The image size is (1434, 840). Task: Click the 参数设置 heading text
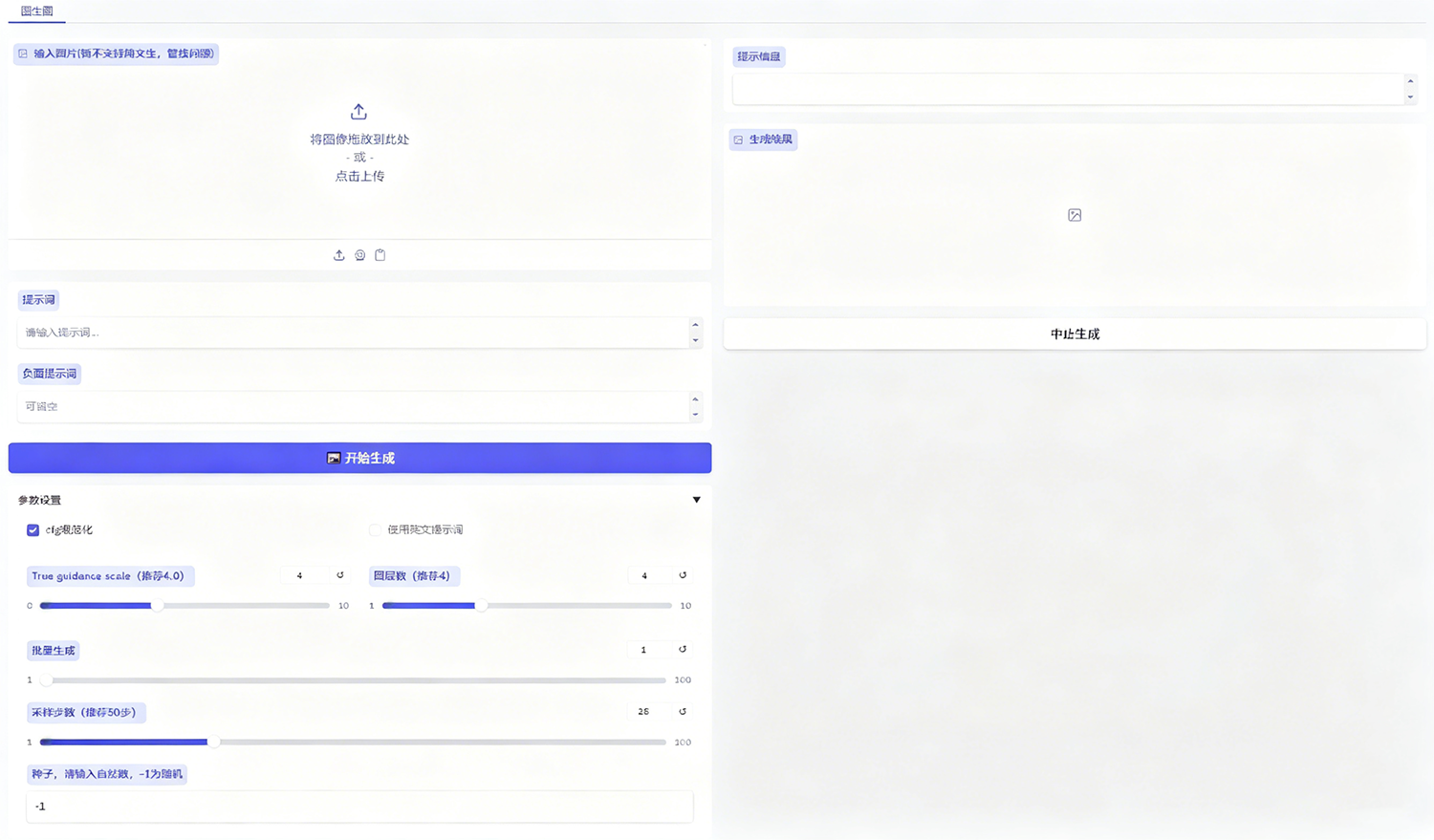tap(39, 500)
